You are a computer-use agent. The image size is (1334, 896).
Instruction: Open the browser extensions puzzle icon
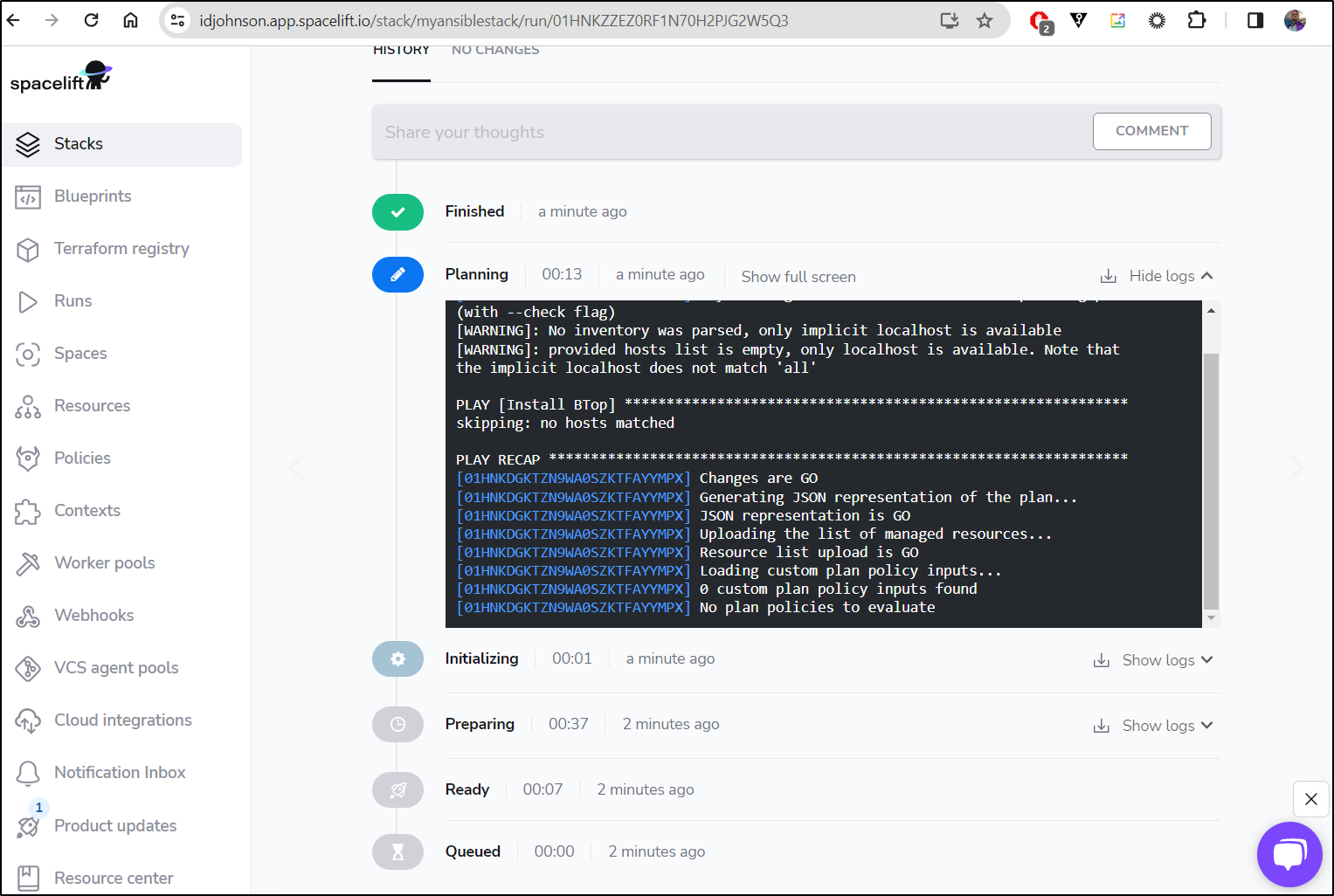click(x=1197, y=20)
